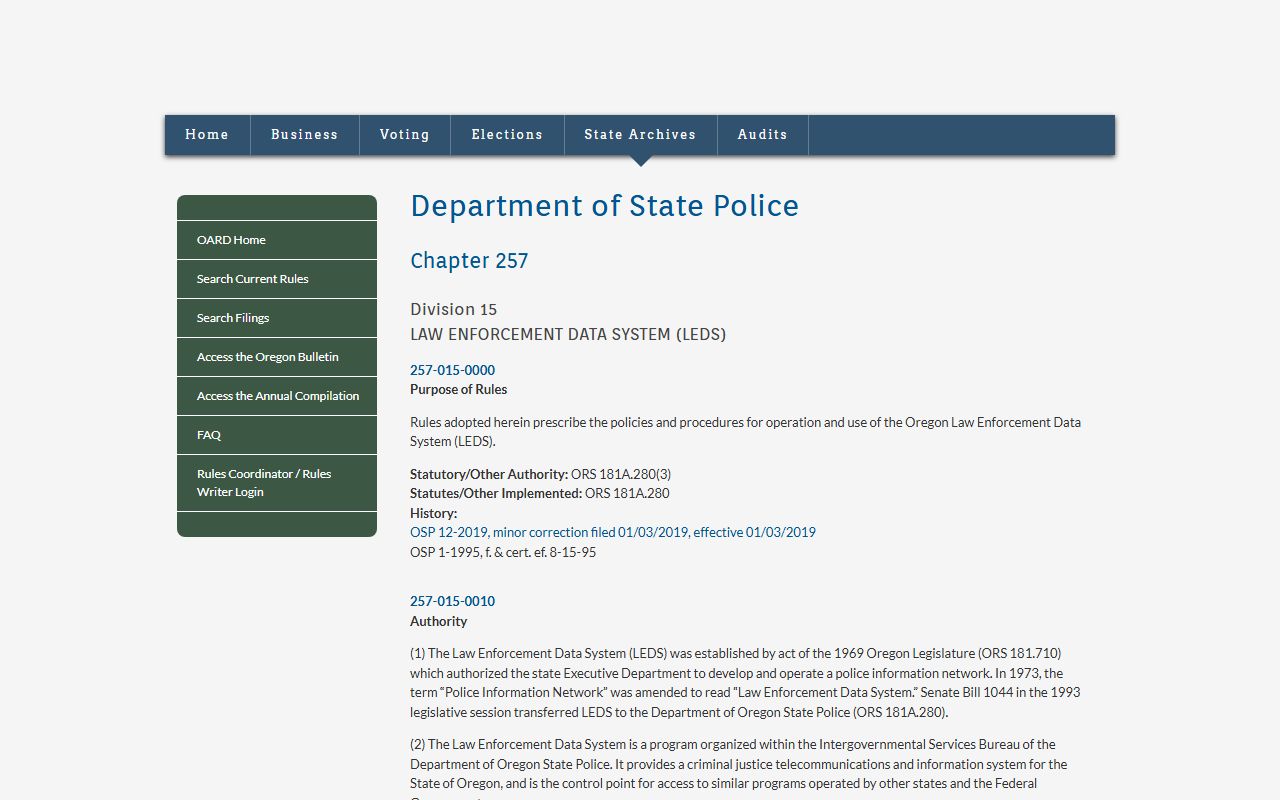Click the Department of State Police heading
The height and width of the screenshot is (800, 1280).
604,206
